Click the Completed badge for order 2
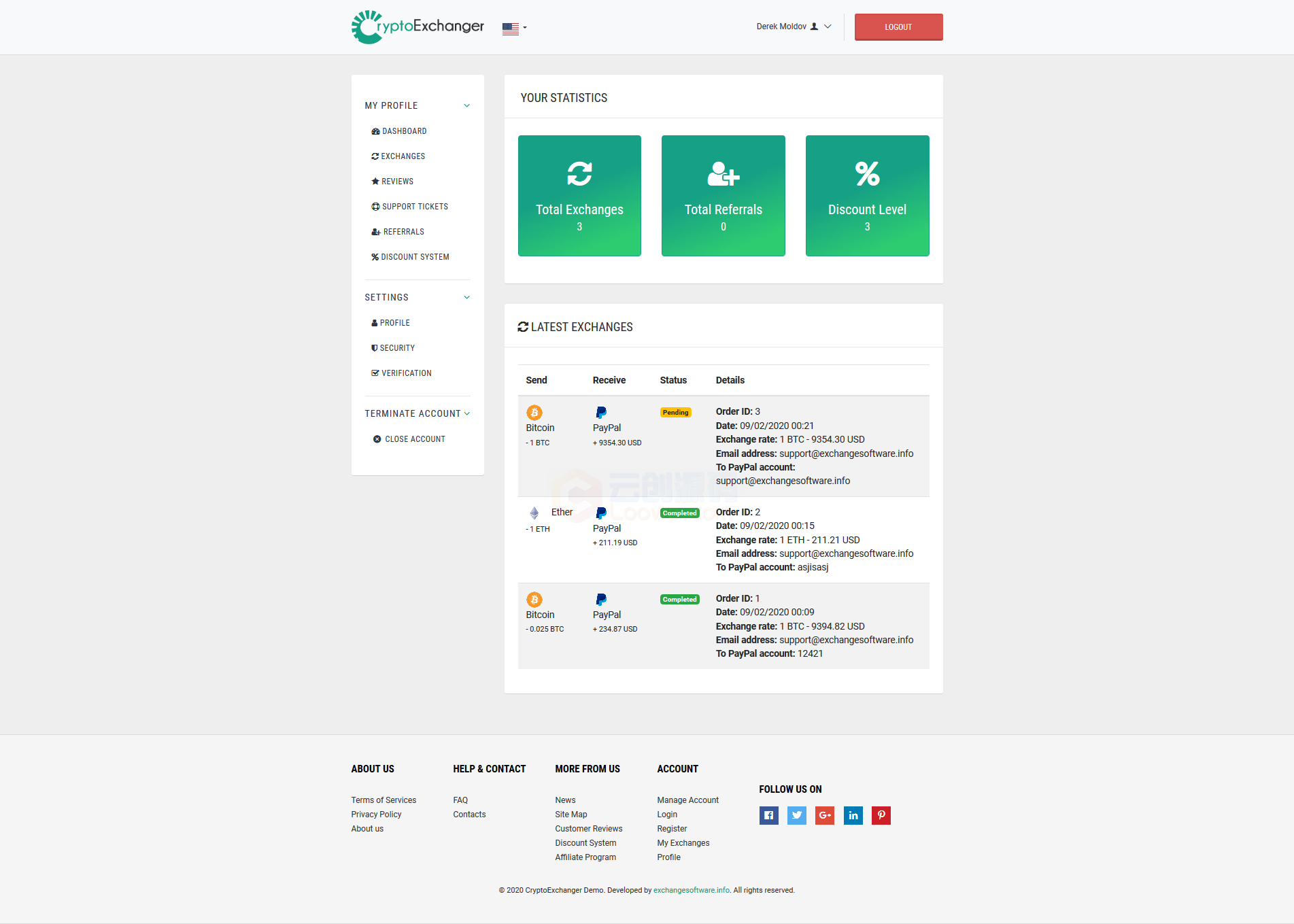The image size is (1294, 924). coord(679,513)
